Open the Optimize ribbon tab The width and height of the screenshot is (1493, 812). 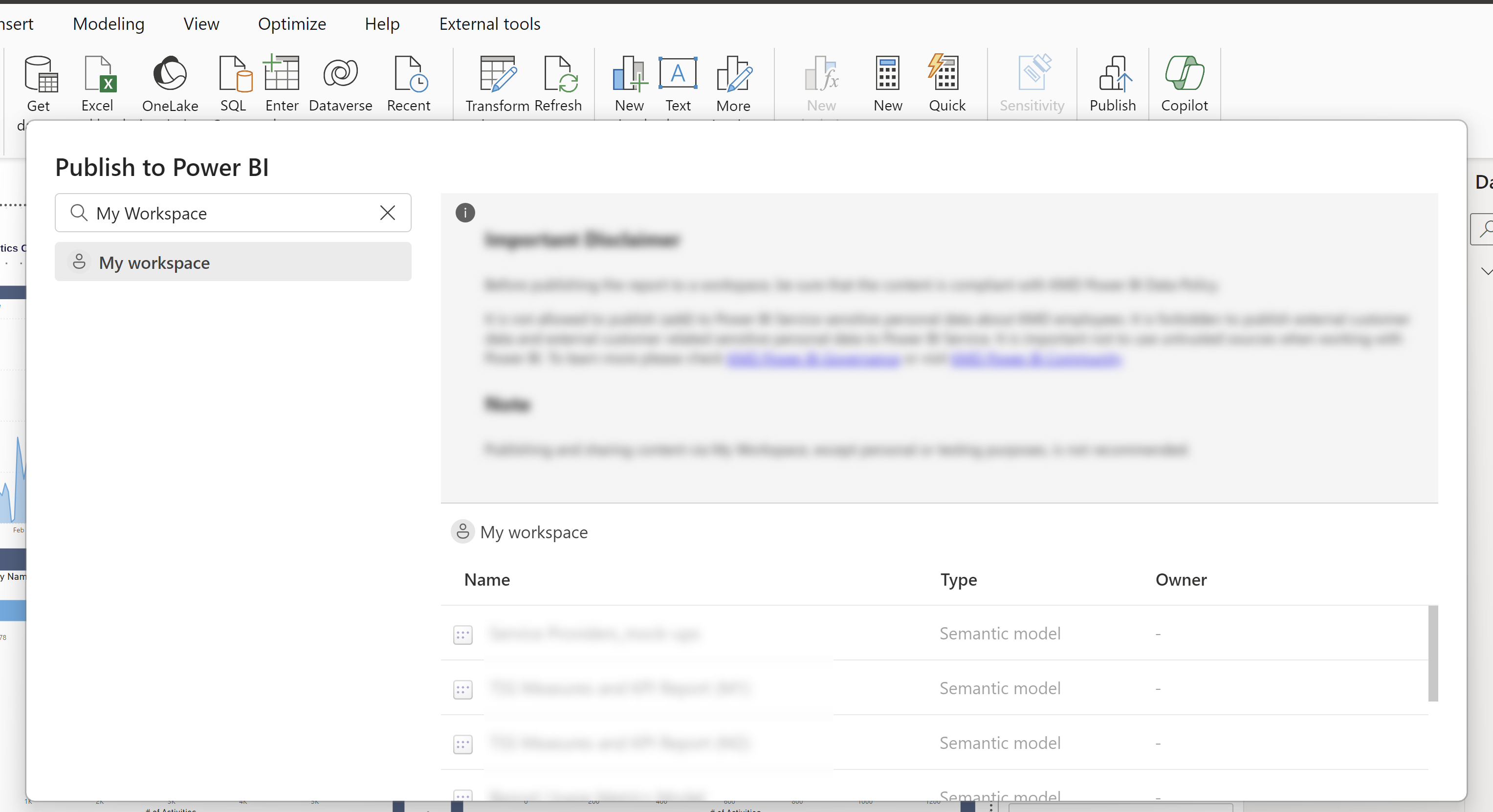[x=291, y=24]
